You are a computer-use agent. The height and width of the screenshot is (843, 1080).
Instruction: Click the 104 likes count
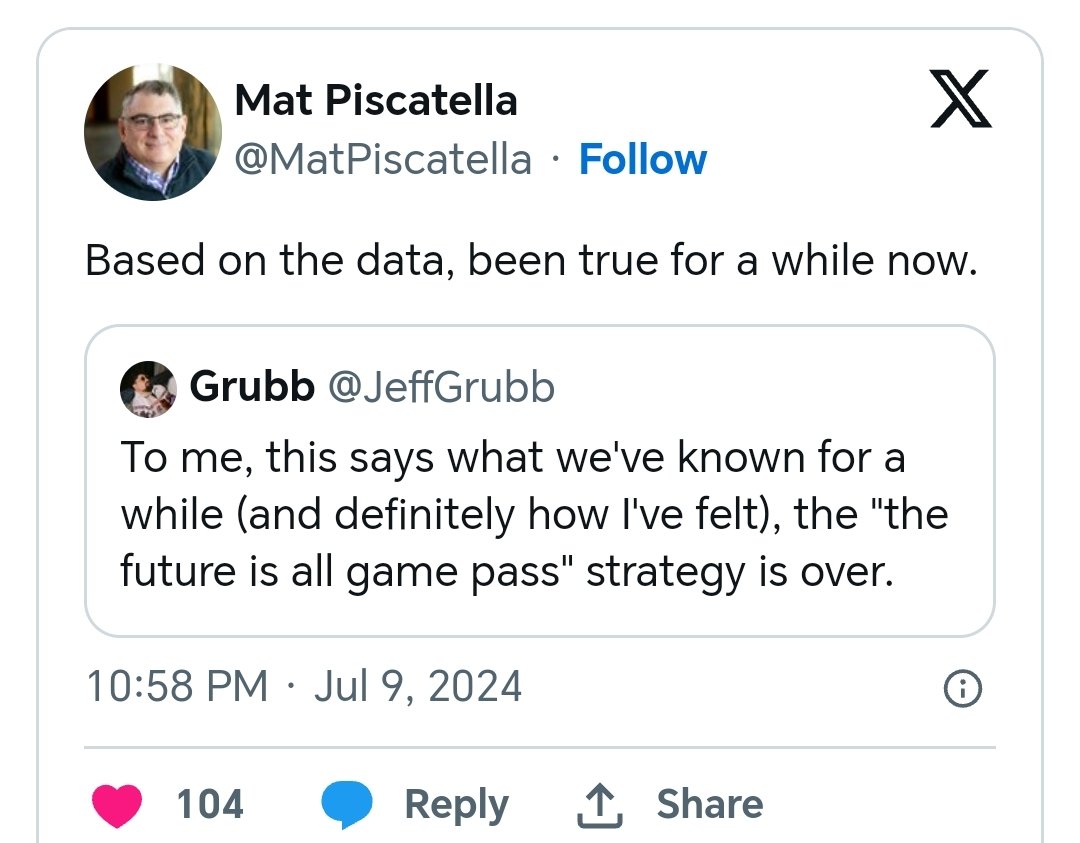[x=210, y=805]
